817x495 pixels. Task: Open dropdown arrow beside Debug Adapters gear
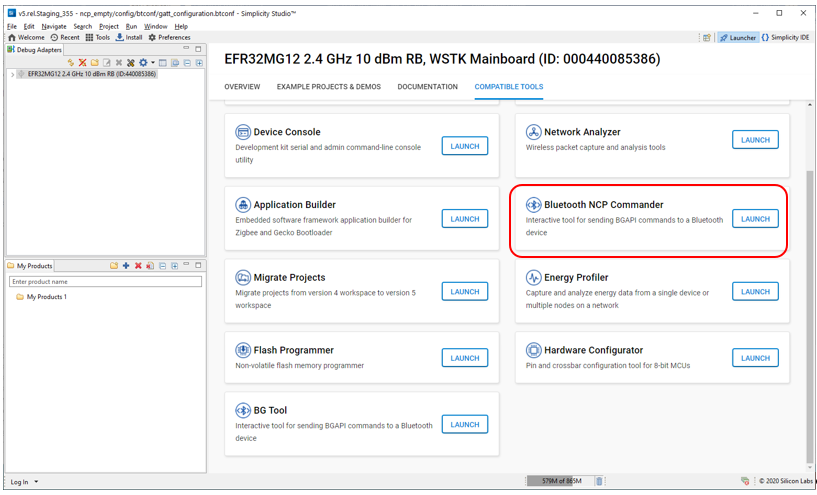[x=153, y=63]
